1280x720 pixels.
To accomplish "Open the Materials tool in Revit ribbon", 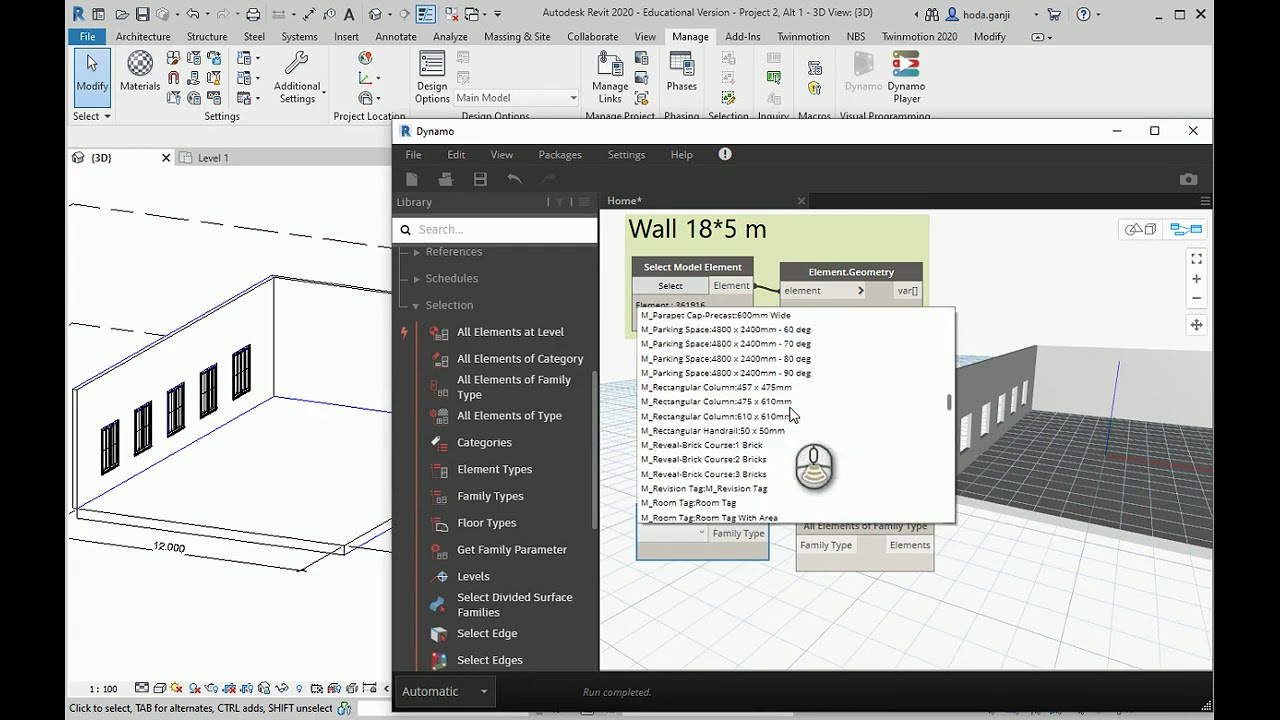I will 140,72.
